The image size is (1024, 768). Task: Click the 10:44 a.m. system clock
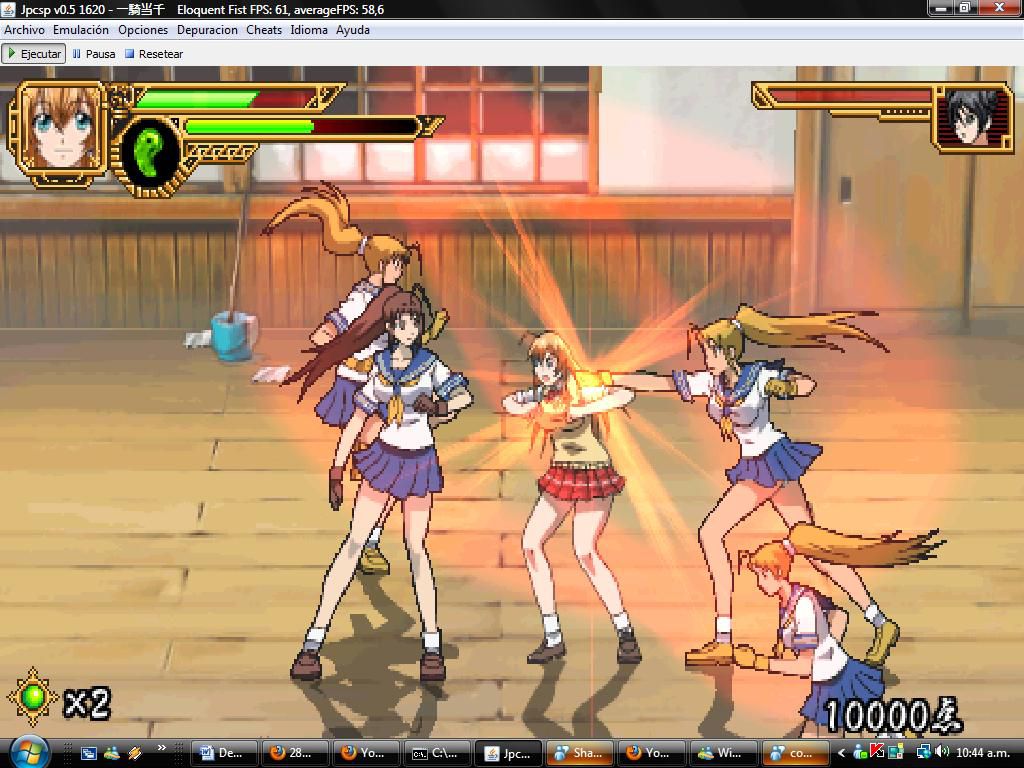click(x=985, y=753)
